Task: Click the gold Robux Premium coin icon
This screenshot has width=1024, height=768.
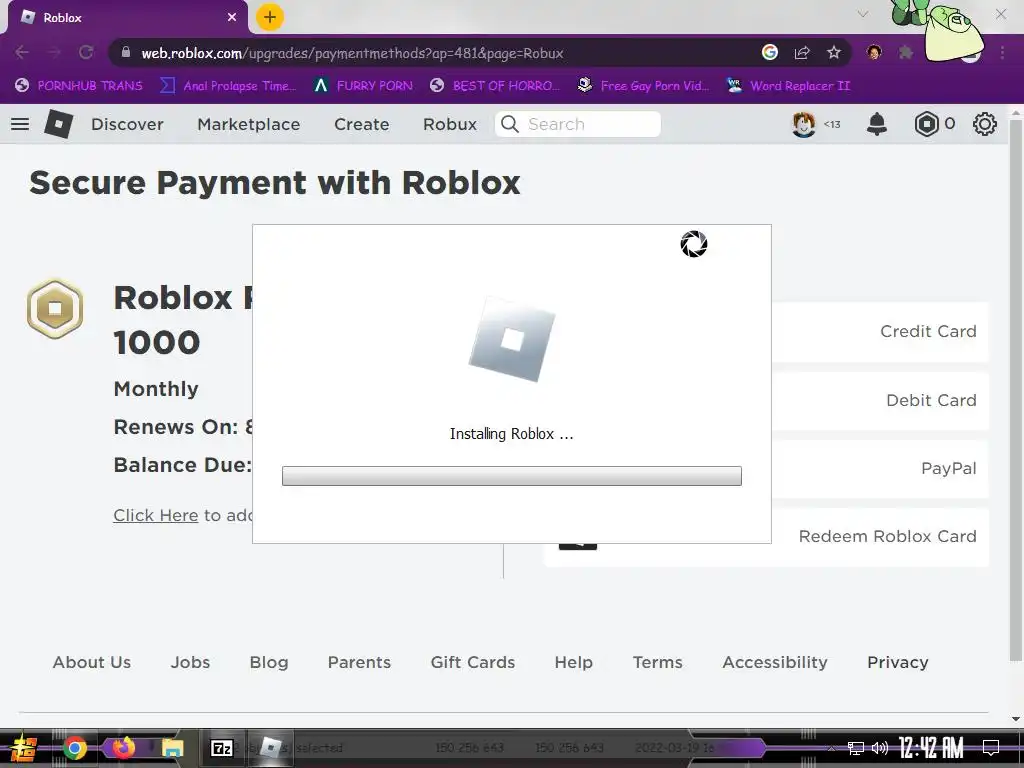Action: pos(55,308)
